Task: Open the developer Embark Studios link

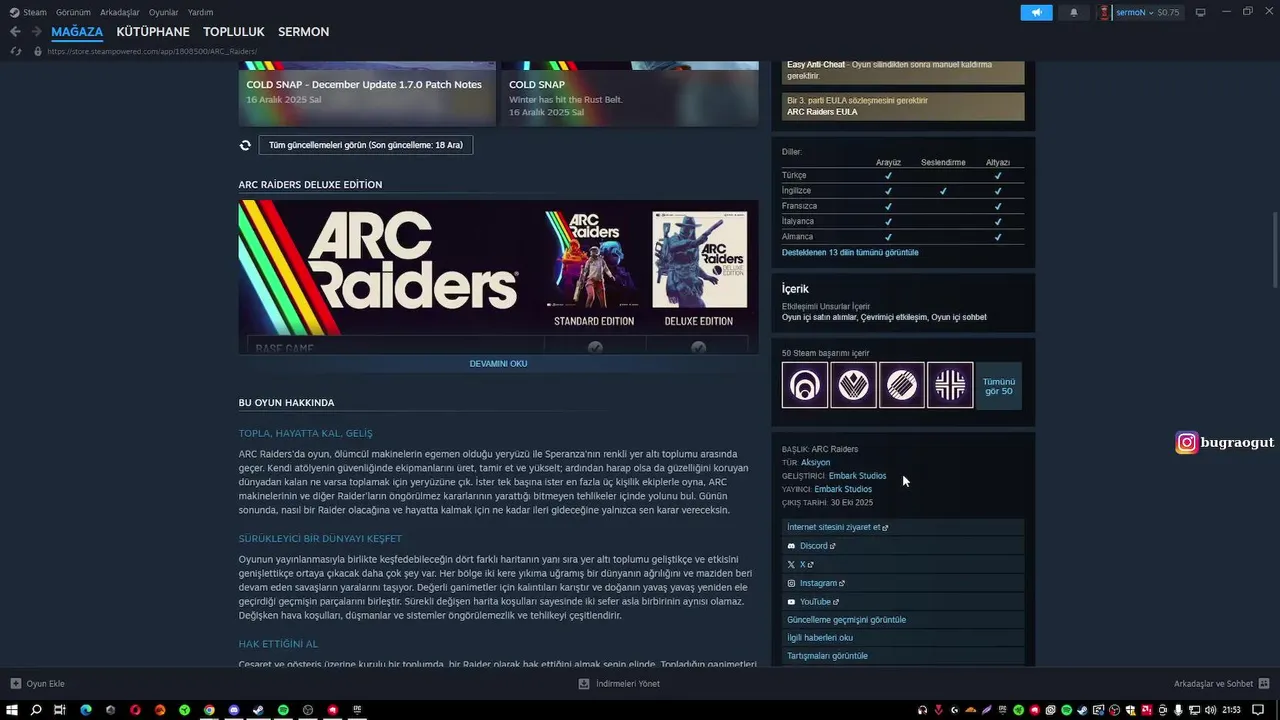Action: coord(857,476)
